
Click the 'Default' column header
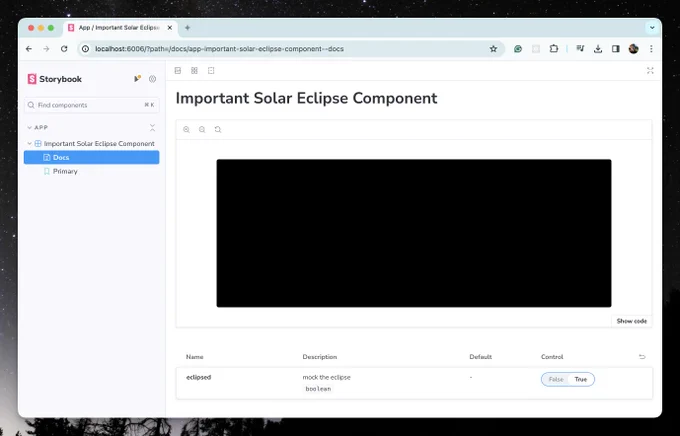click(481, 357)
